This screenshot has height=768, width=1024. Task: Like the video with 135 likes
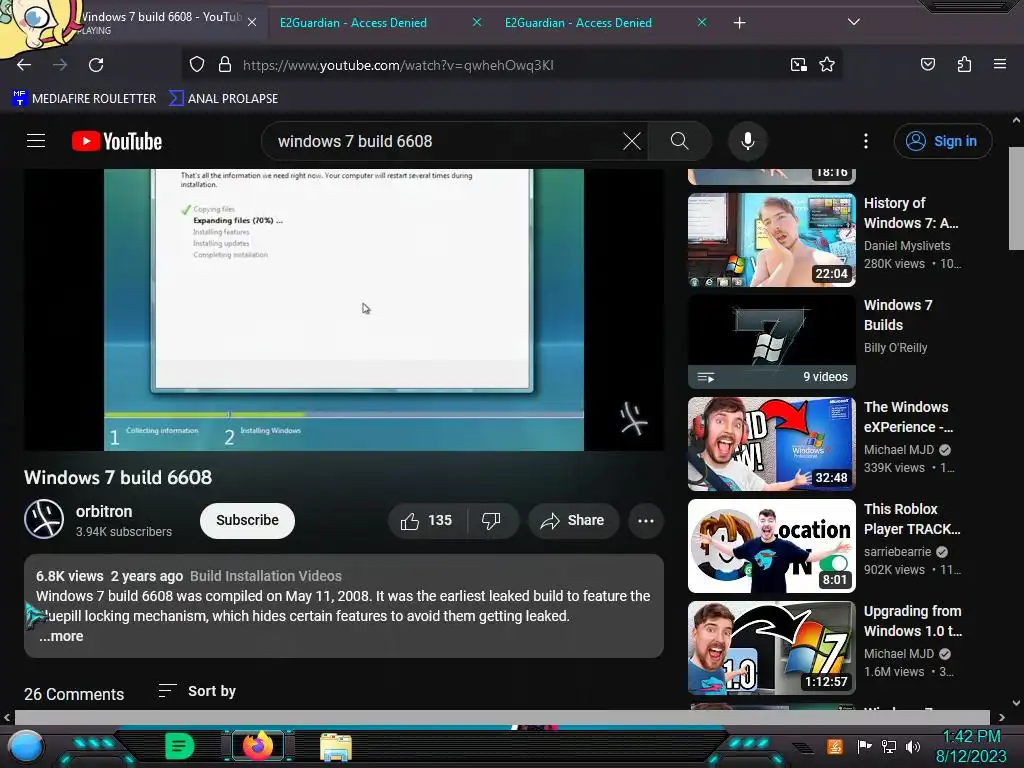[x=427, y=520]
